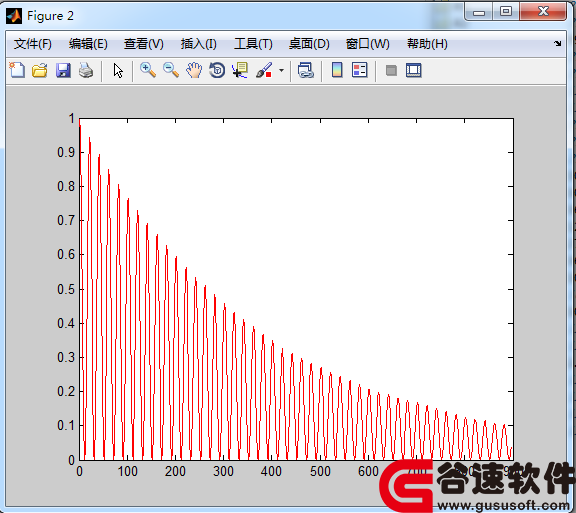
Task: Click the x-axis label 500
Action: point(320,471)
